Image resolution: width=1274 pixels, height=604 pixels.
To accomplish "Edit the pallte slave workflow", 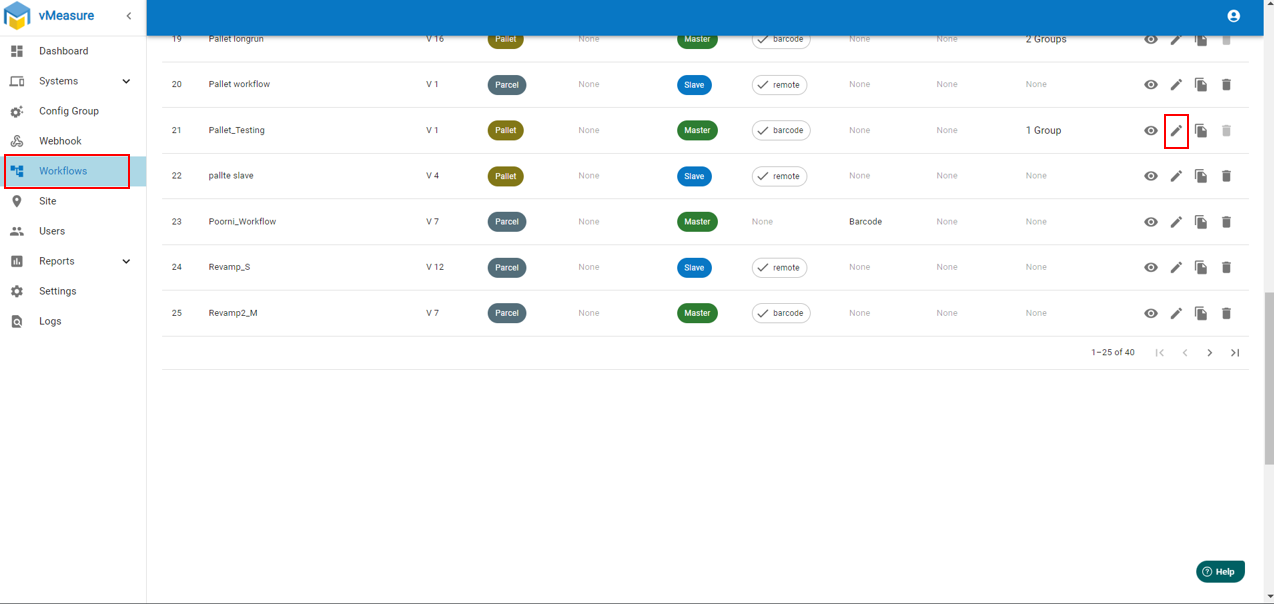I will (x=1176, y=176).
